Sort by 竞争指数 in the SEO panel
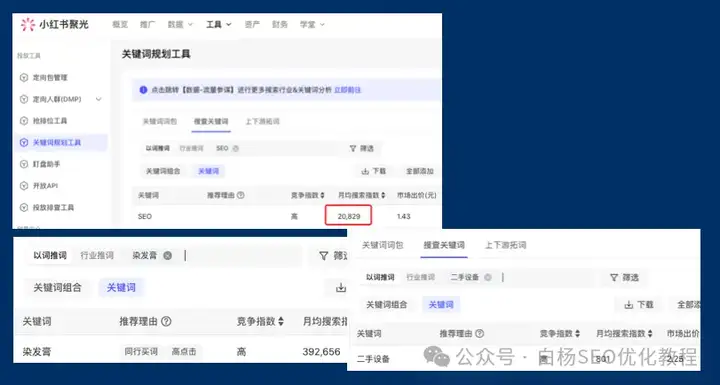The height and width of the screenshot is (385, 720). tap(322, 195)
